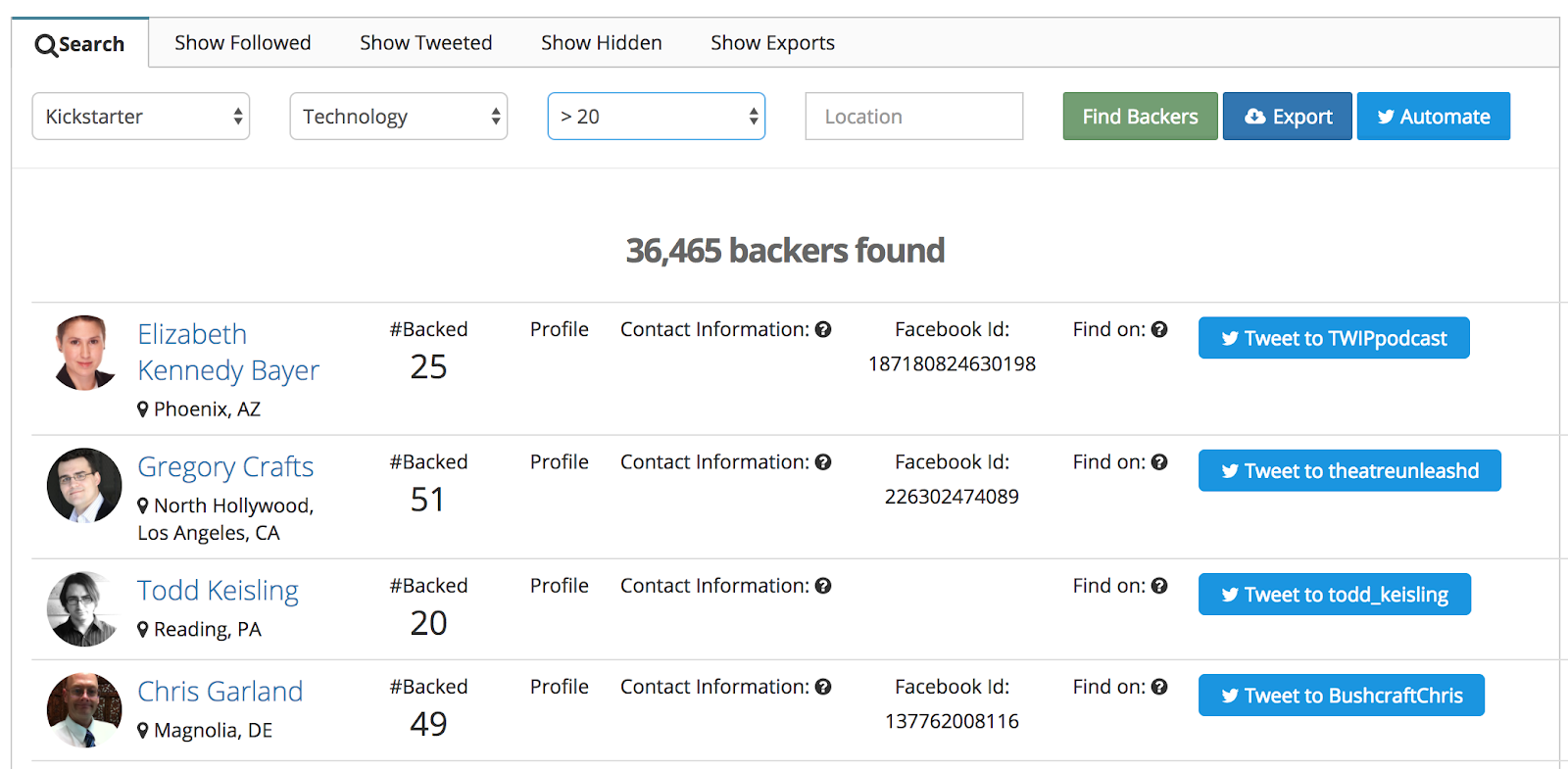Click the Export button

(x=1288, y=117)
